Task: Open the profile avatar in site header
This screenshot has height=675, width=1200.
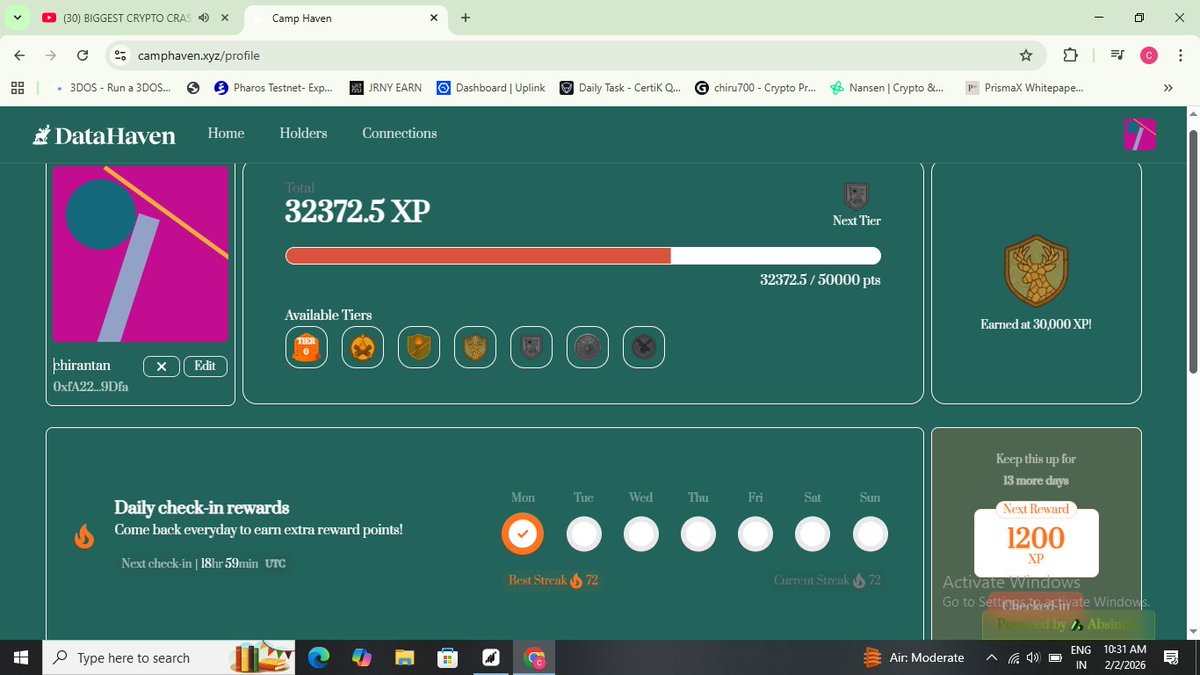Action: pos(1139,134)
